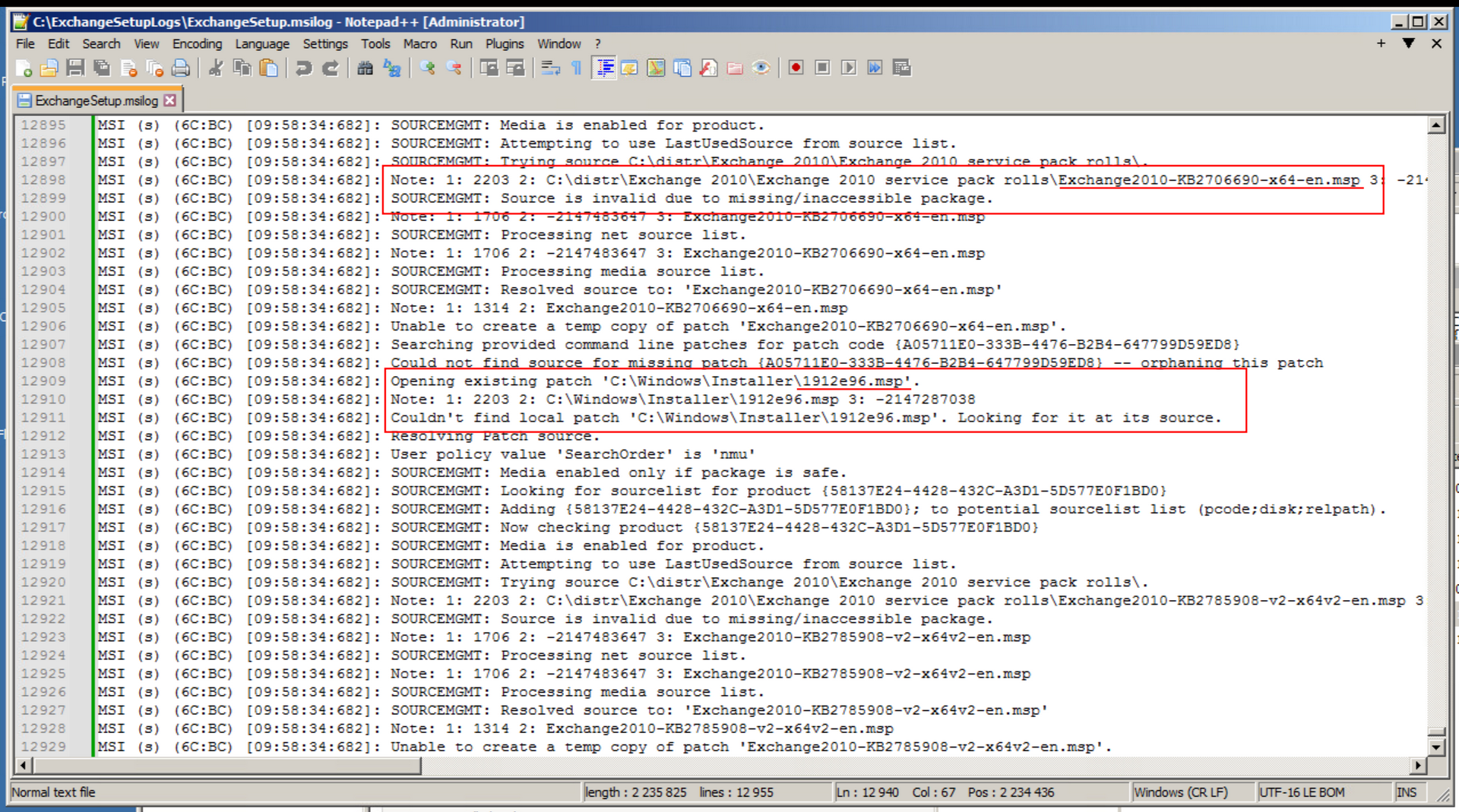Toggle synchronized horizontal scrolling icon
This screenshot has width=1459, height=812.
pos(515,68)
